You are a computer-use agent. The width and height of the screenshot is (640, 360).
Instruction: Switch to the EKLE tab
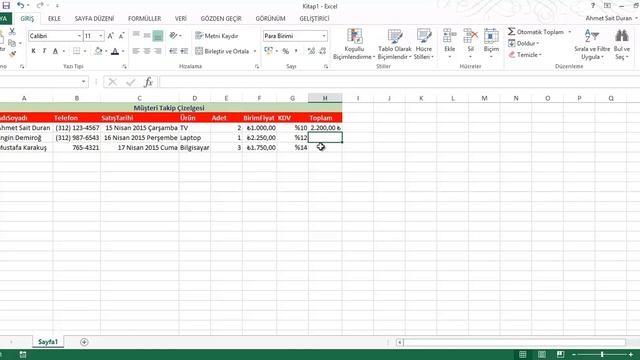(x=54, y=19)
